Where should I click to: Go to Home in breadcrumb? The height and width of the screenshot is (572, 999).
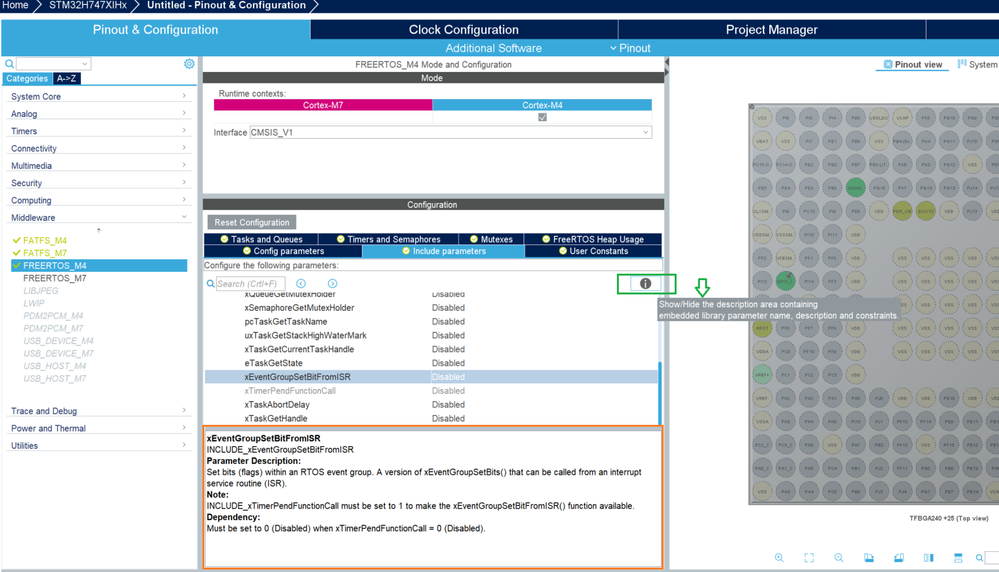pos(15,5)
